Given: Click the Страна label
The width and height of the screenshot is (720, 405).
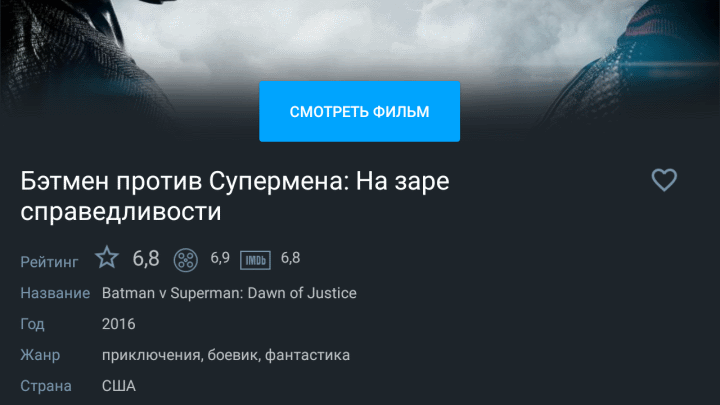Looking at the screenshot, I should [46, 386].
